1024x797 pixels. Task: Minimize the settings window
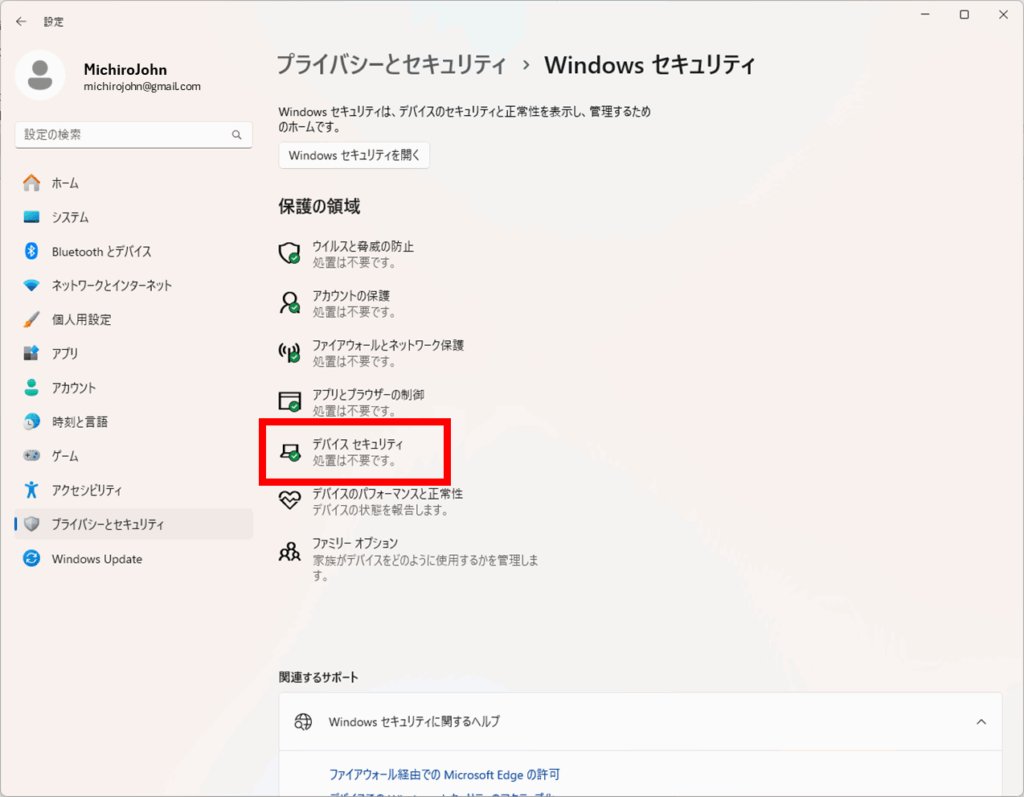[925, 14]
